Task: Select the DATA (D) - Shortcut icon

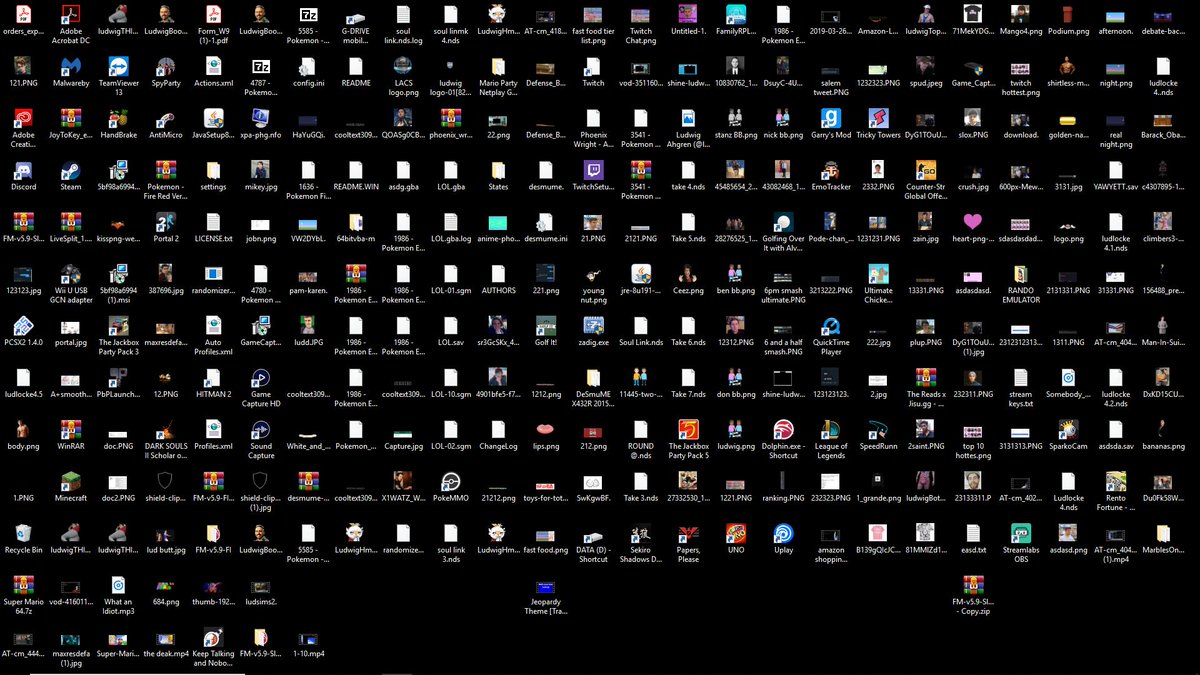Action: point(593,539)
